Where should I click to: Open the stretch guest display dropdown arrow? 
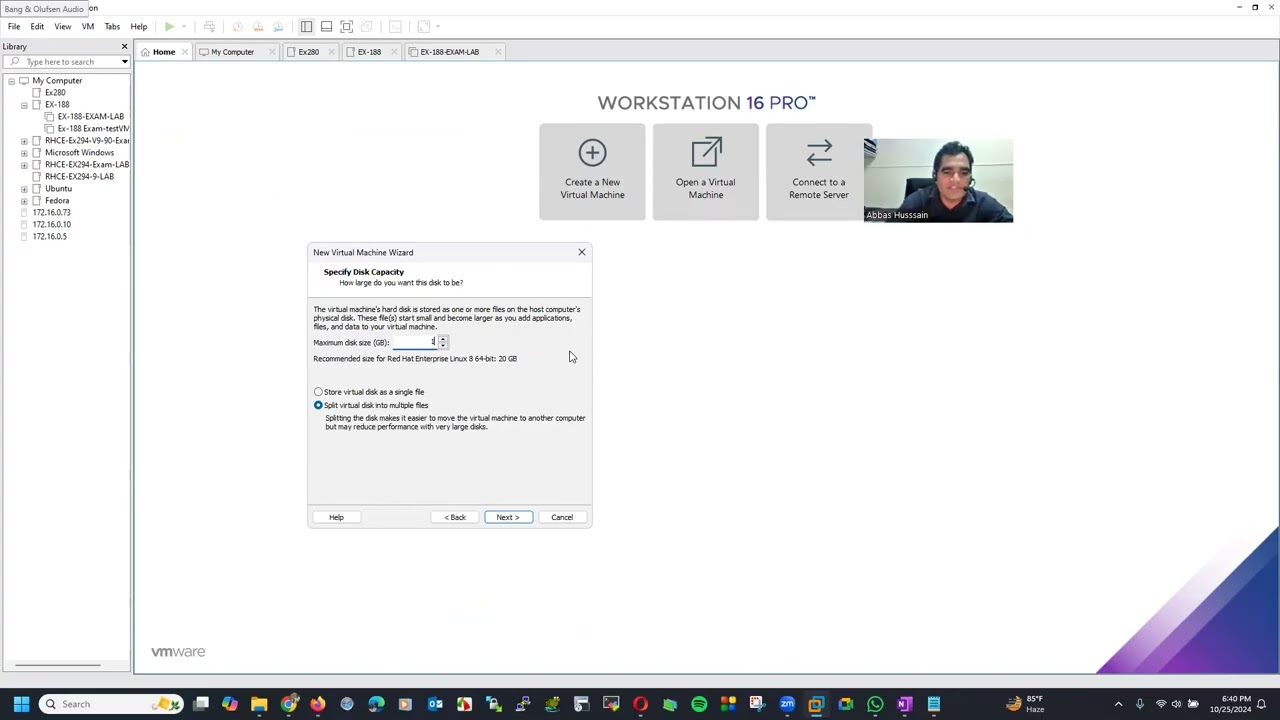click(437, 26)
